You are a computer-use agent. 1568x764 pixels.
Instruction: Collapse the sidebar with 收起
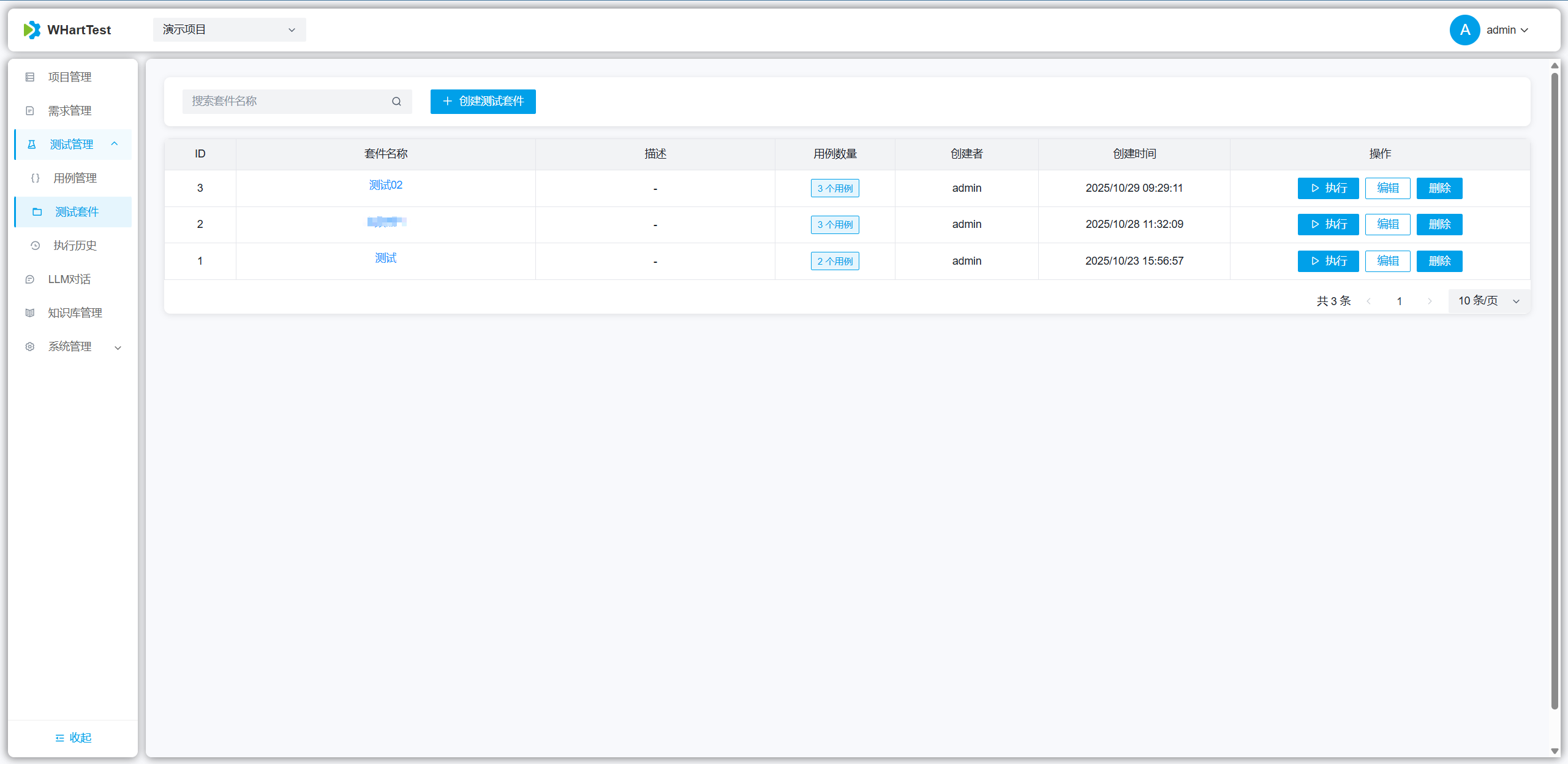click(x=73, y=738)
